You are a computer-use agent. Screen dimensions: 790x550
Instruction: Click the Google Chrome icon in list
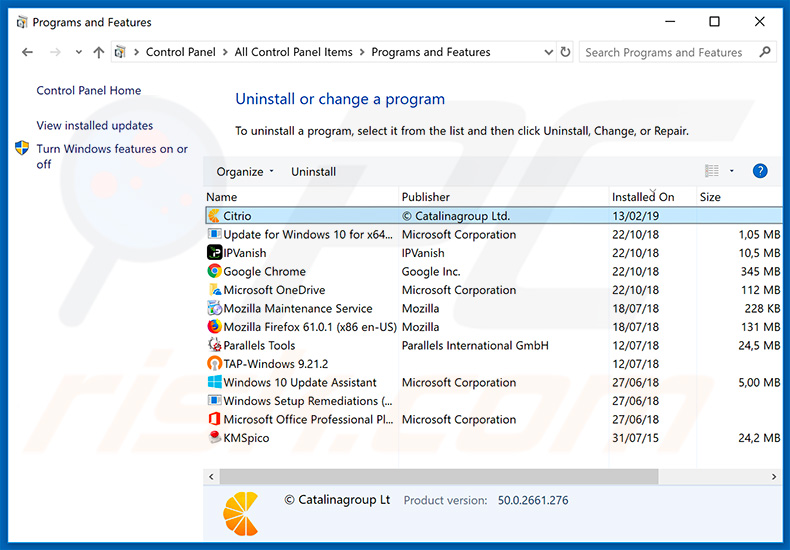click(x=214, y=271)
